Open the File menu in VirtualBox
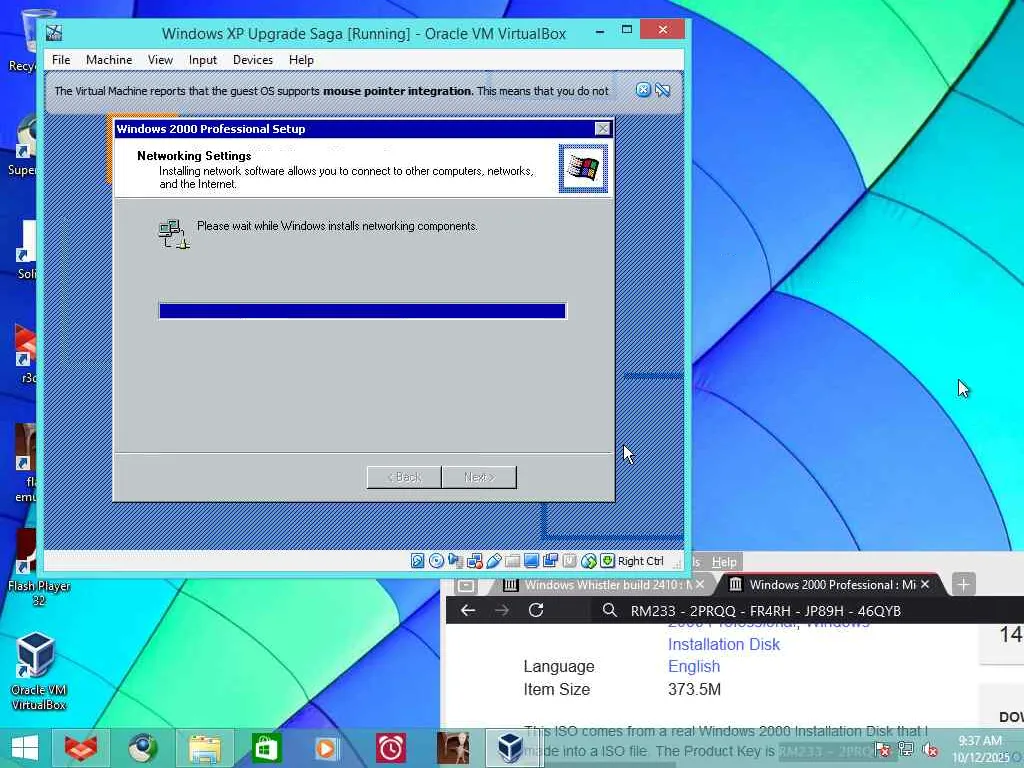Screen dimensions: 1024x768 click(61, 59)
